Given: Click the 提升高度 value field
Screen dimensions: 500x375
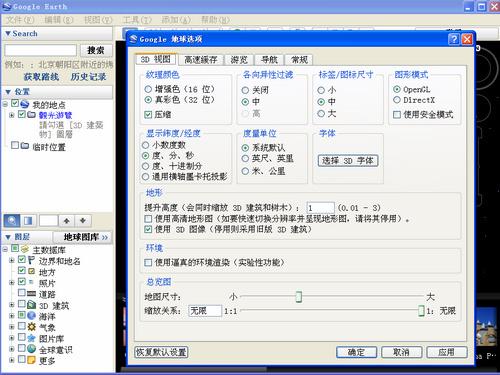Looking at the screenshot, I should (320, 208).
